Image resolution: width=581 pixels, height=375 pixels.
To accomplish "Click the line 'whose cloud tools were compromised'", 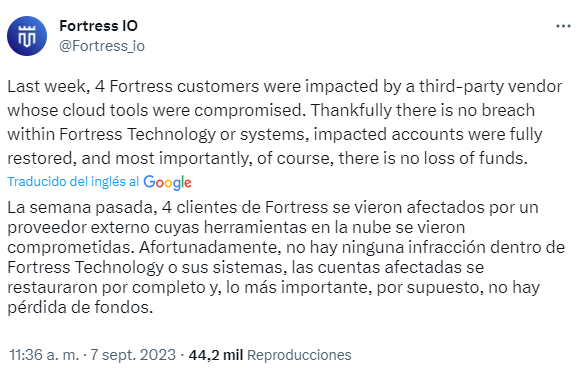I will [271, 110].
